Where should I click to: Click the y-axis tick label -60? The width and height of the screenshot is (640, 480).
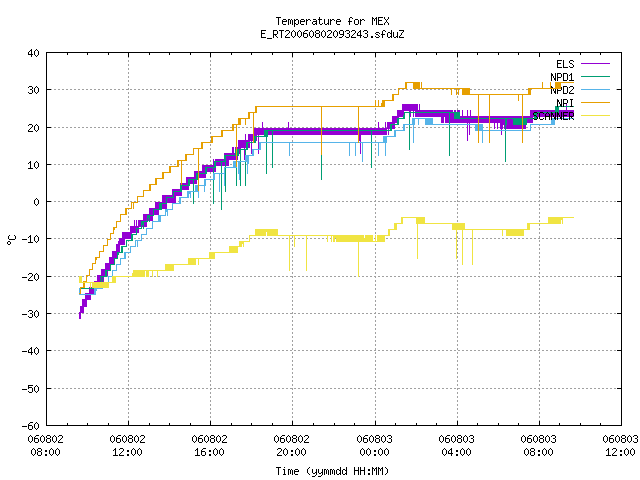point(31,426)
